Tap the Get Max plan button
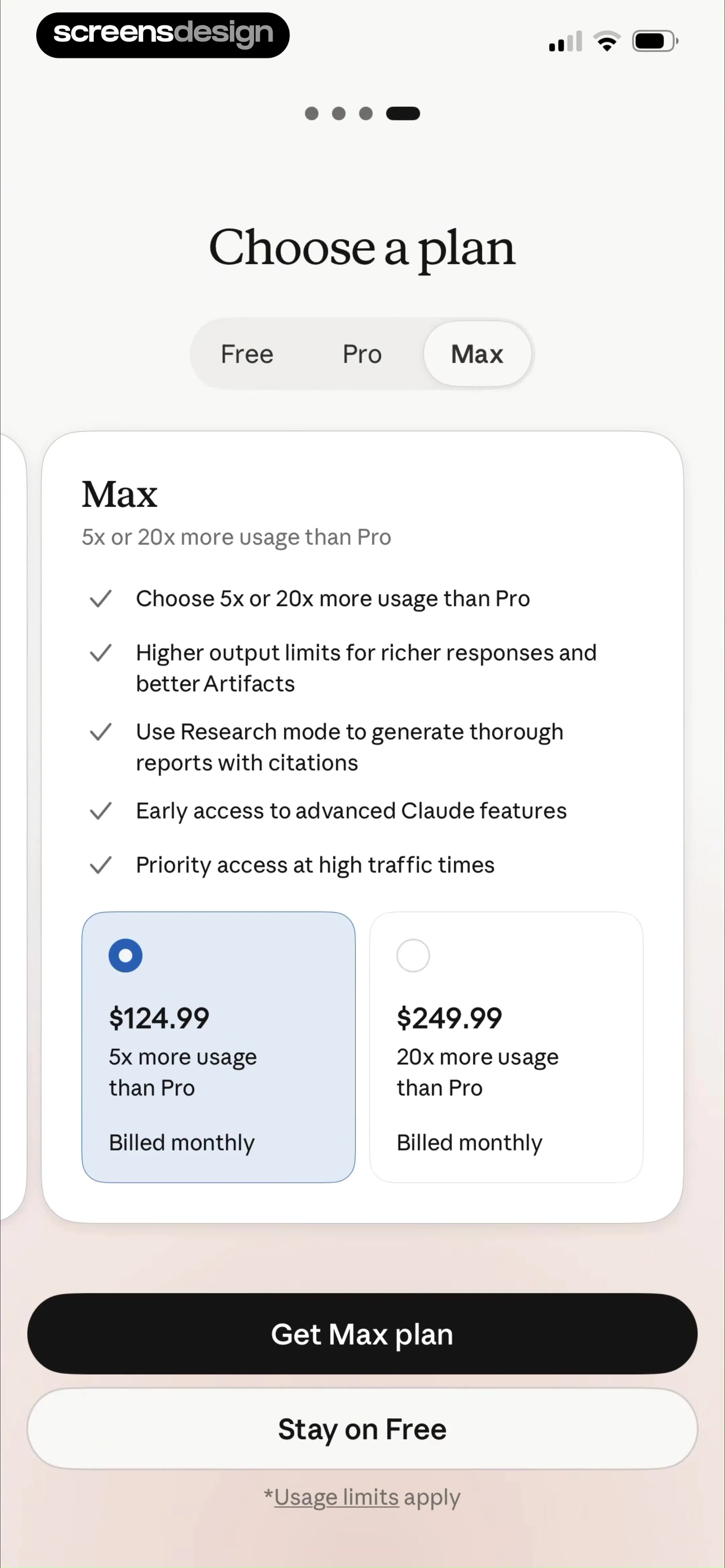Screen dimensions: 725x1568 pyautogui.click(x=362, y=1334)
